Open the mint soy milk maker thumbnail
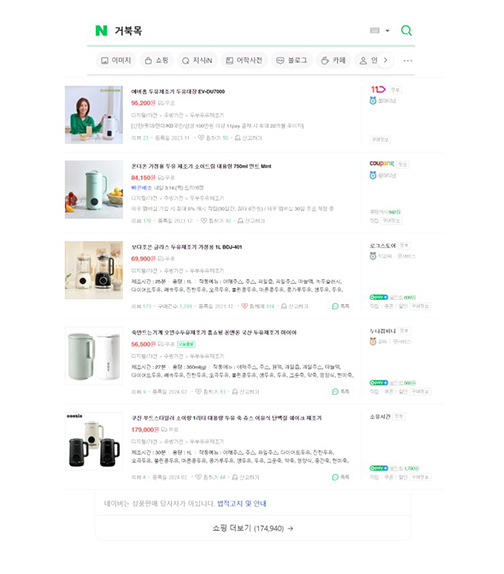The height and width of the screenshot is (574, 504). [94, 189]
